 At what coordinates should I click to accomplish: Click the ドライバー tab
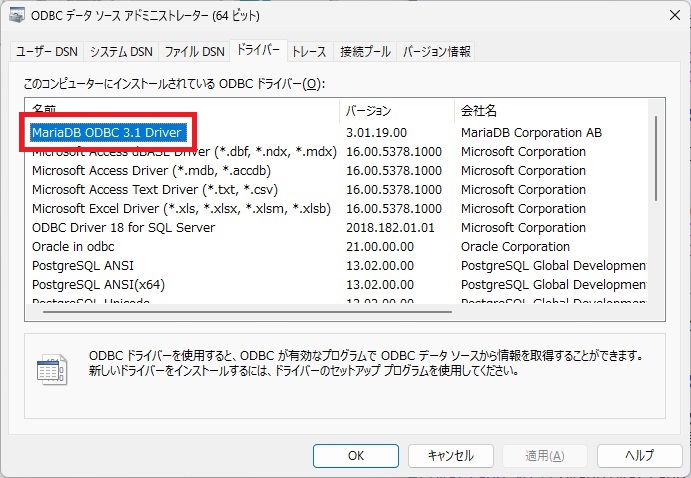coord(258,50)
